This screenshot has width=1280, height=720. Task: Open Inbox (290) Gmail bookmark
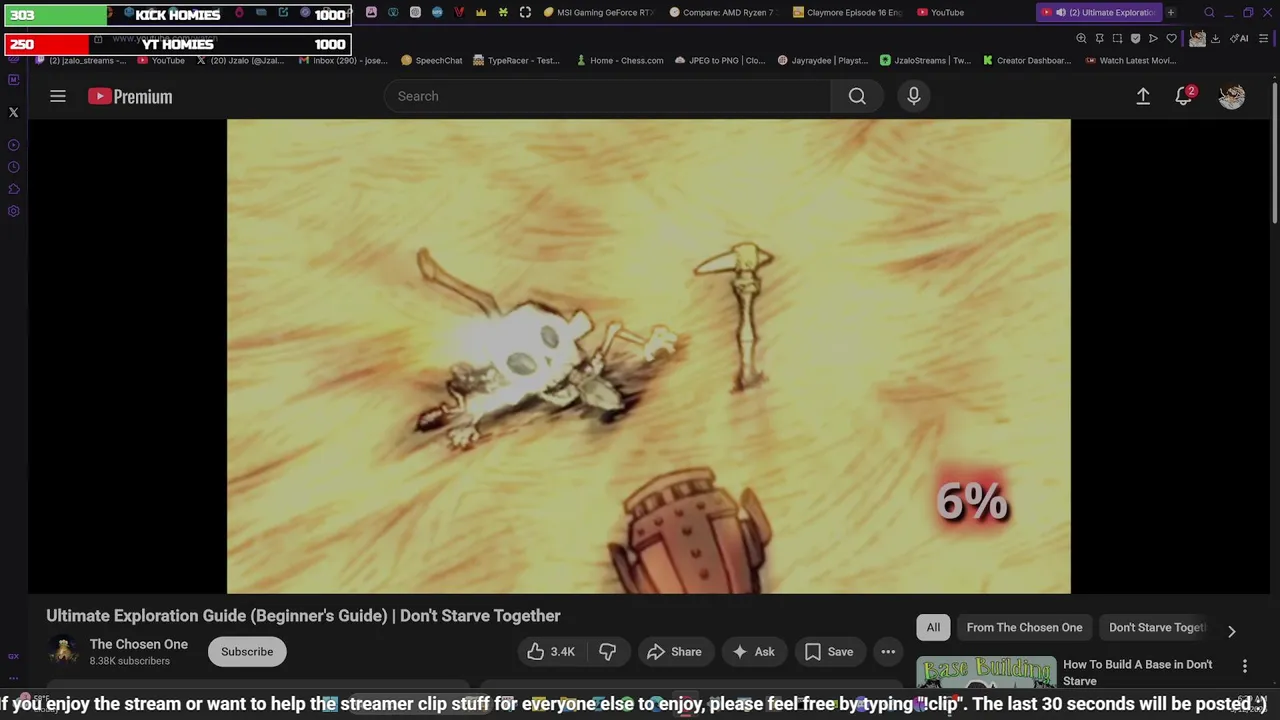pos(343,60)
